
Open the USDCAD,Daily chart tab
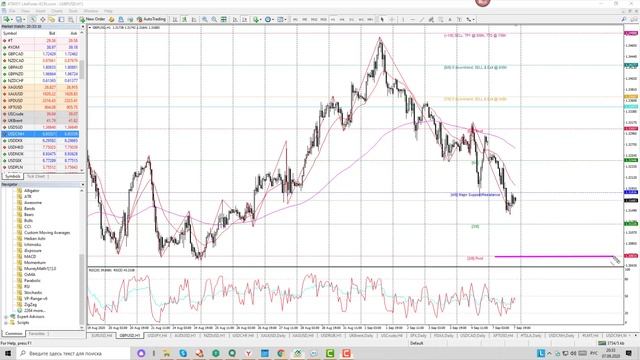pyautogui.click(x=473, y=335)
